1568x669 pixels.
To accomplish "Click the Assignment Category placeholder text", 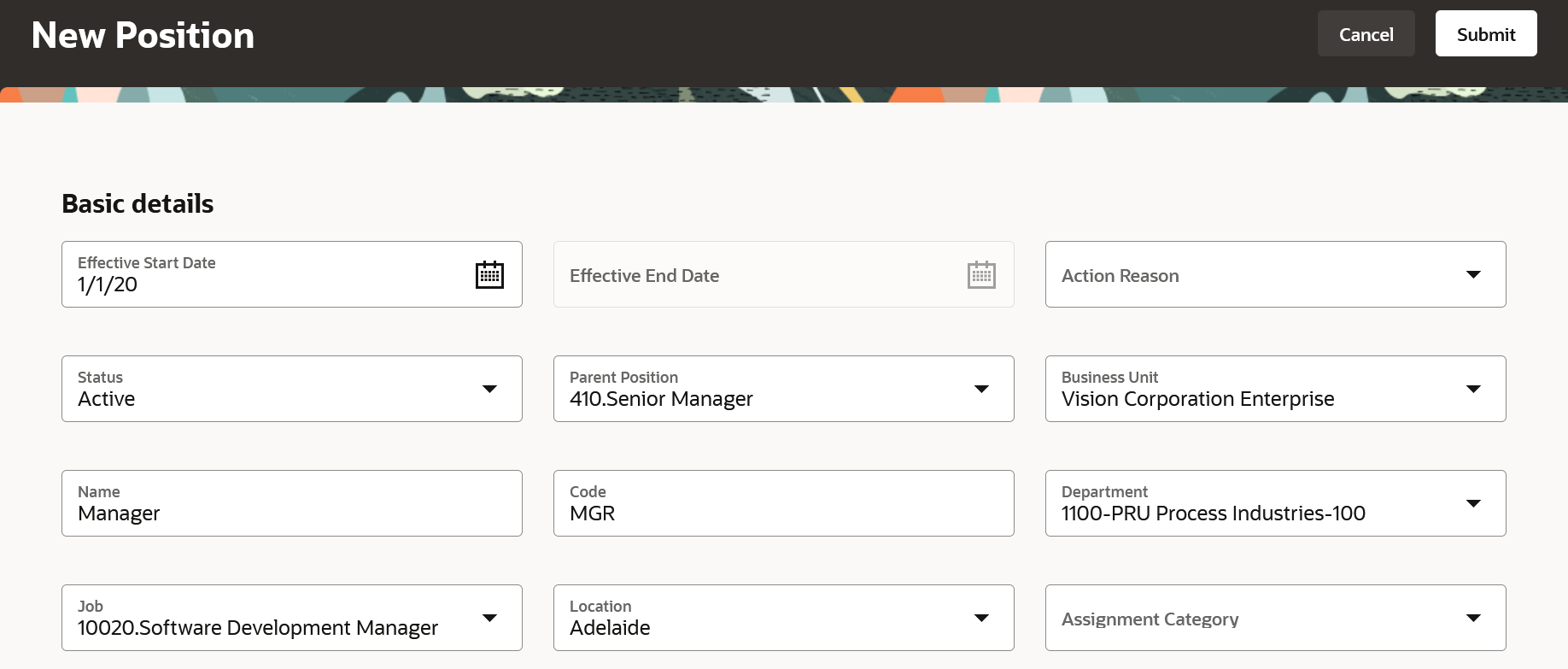I will [x=1150, y=619].
